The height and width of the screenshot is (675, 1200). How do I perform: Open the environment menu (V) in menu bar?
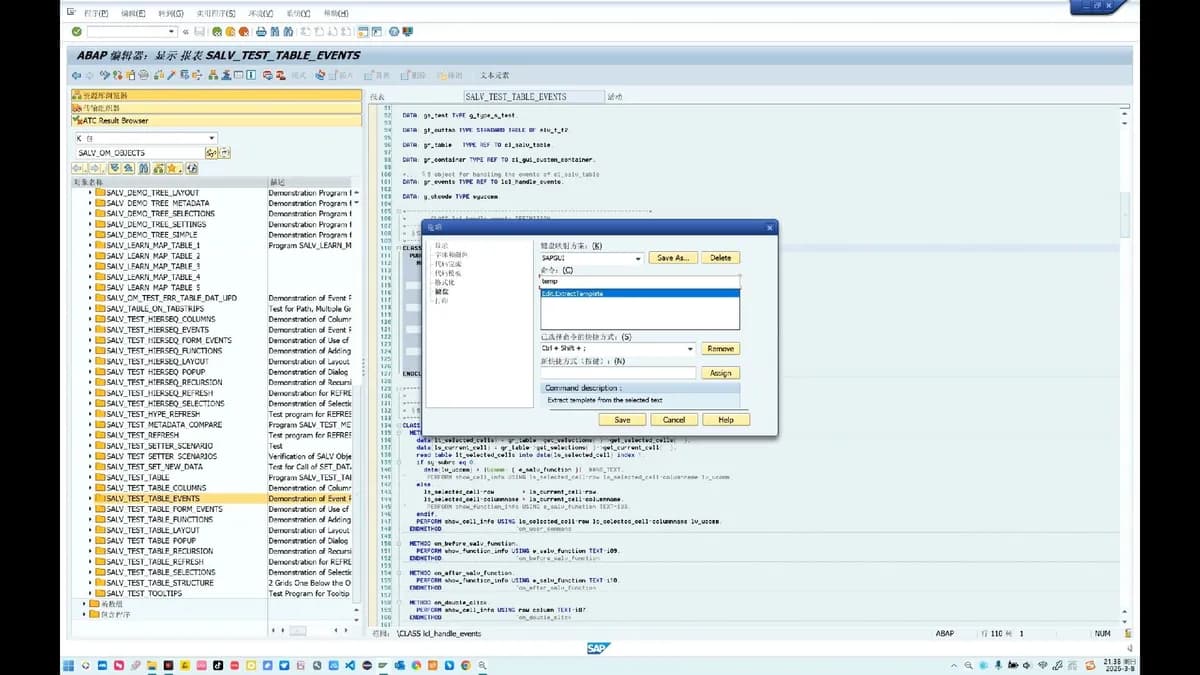[x=260, y=14]
